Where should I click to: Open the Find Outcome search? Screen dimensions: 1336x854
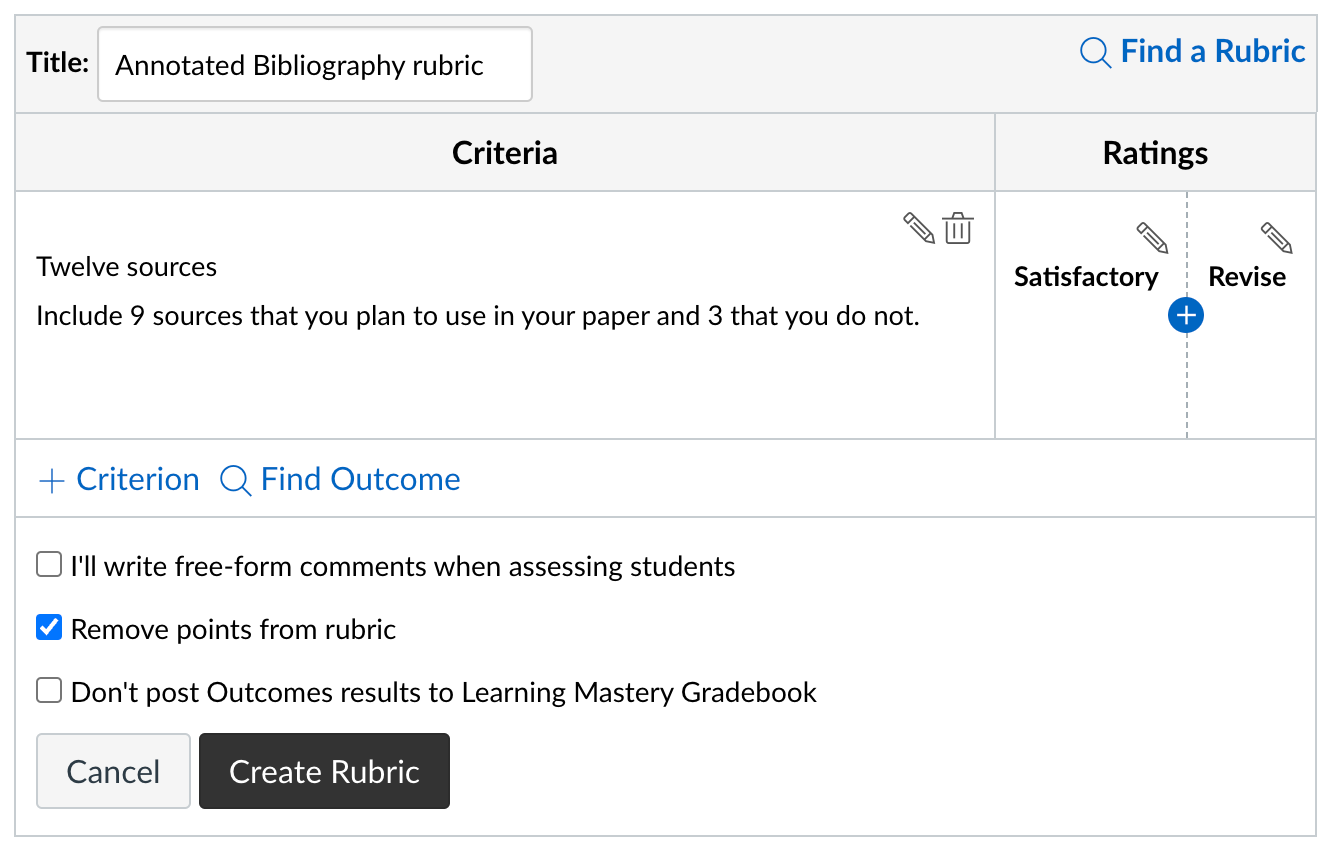360,480
